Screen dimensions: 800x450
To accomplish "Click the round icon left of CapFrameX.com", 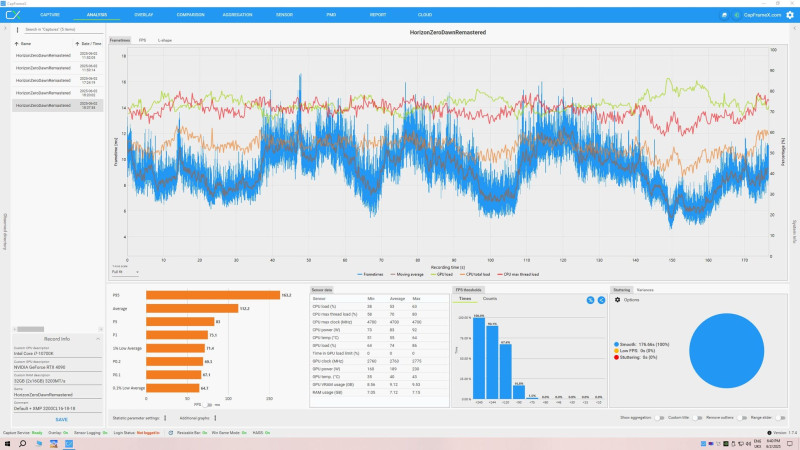I will pyautogui.click(x=736, y=15).
